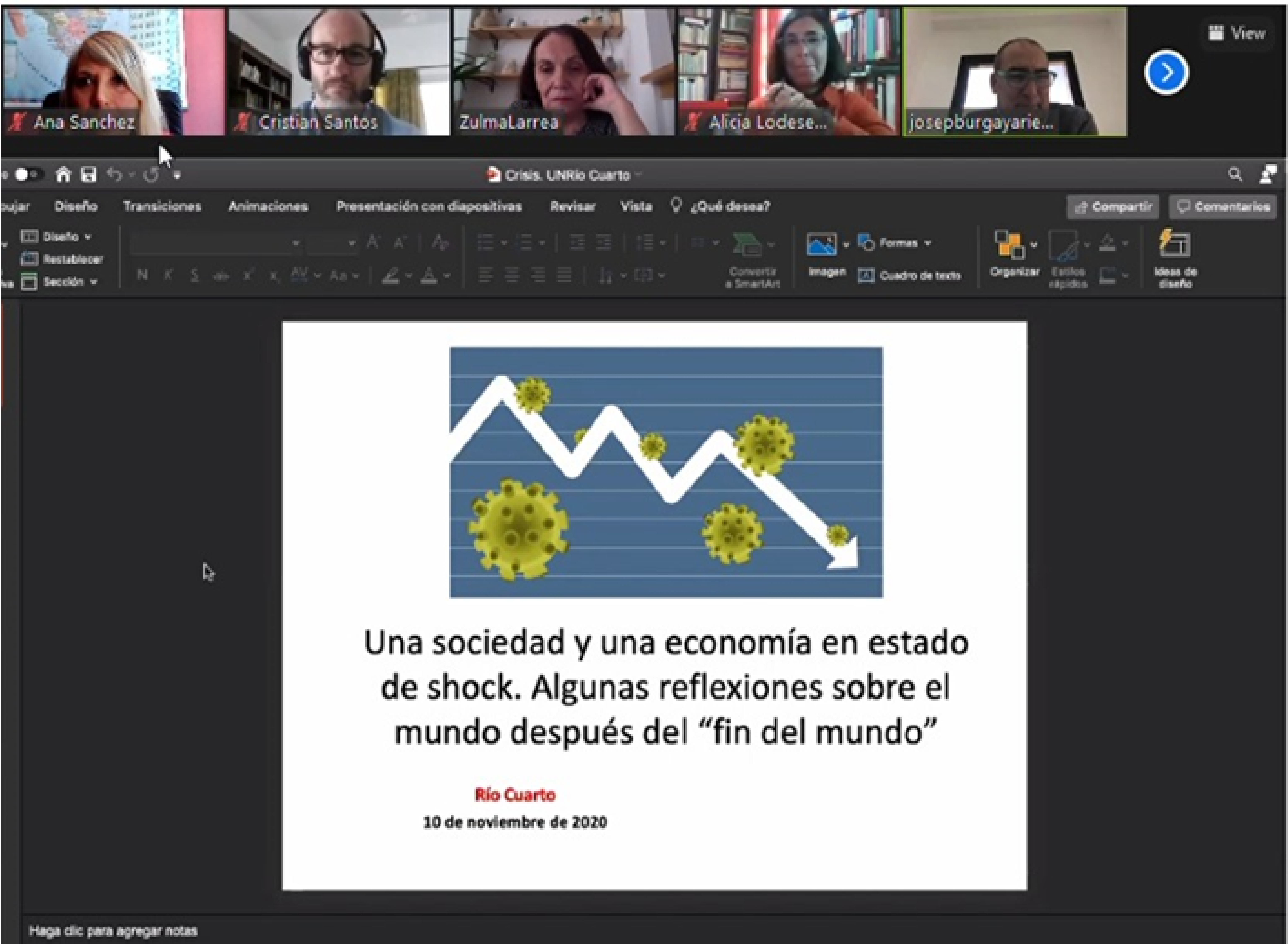Click the ¿Qué desea? search field
The height and width of the screenshot is (944, 1288).
tap(730, 206)
